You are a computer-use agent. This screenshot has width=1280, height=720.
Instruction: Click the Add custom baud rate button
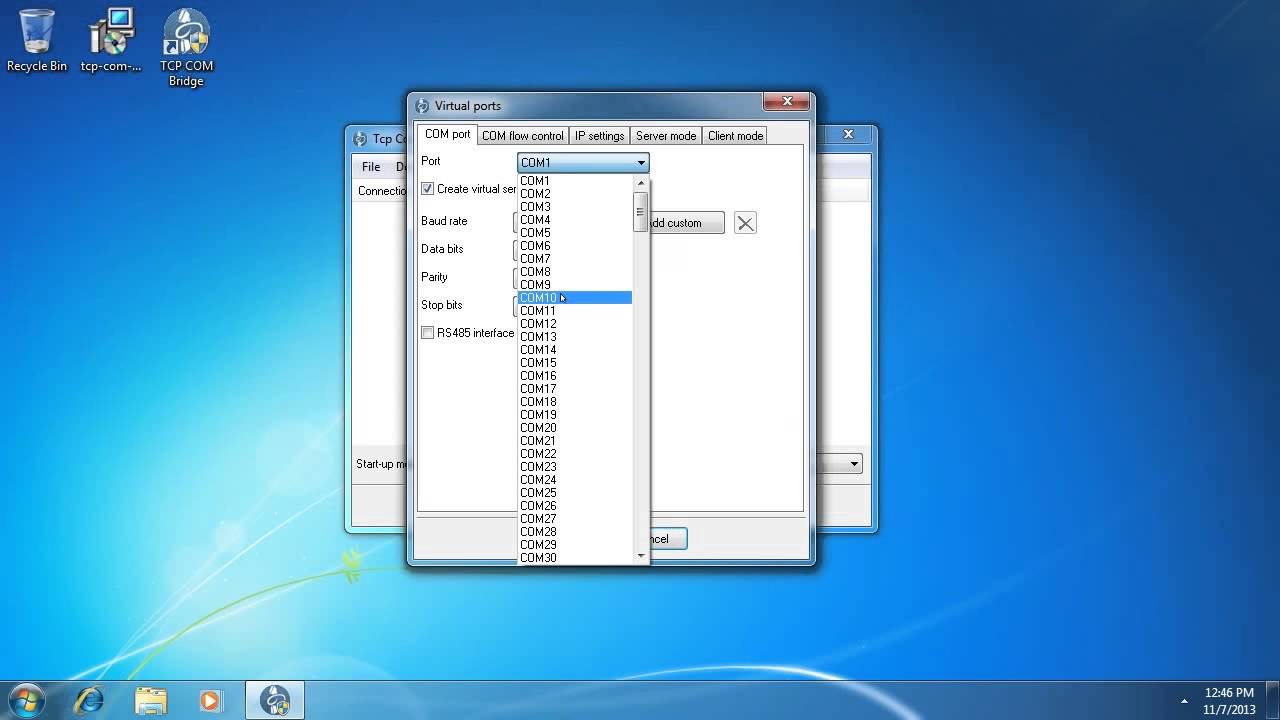coord(685,223)
